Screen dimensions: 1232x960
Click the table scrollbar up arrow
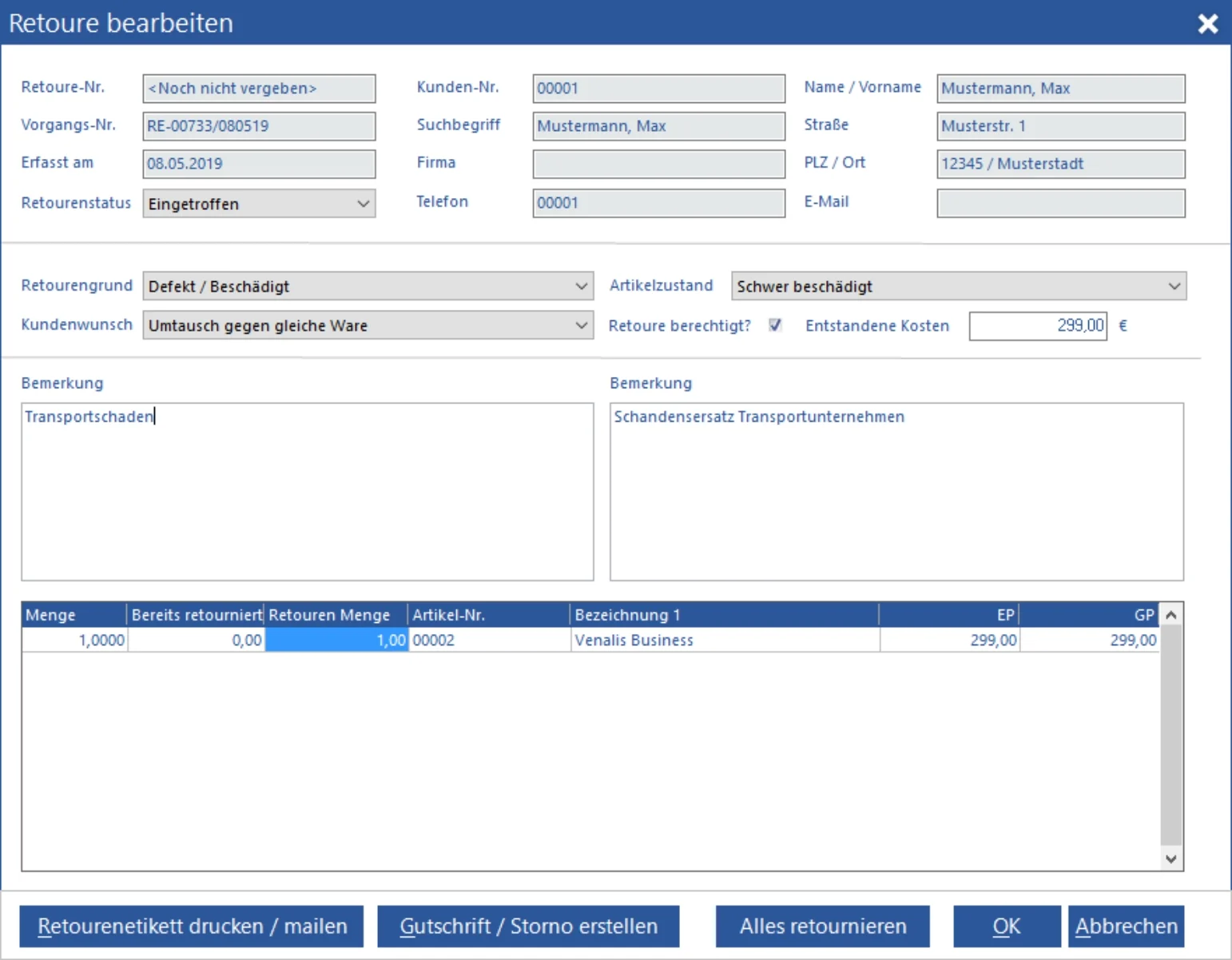(x=1171, y=615)
